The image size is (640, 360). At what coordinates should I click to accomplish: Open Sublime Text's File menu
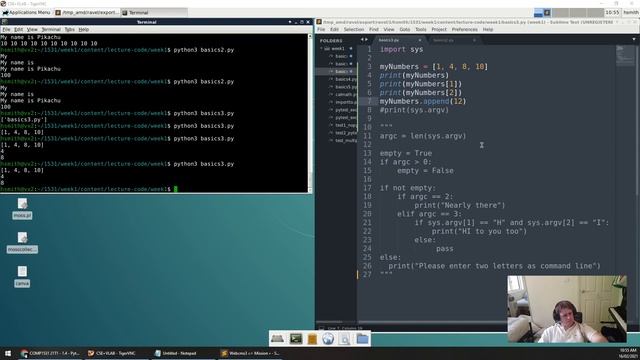click(x=321, y=29)
